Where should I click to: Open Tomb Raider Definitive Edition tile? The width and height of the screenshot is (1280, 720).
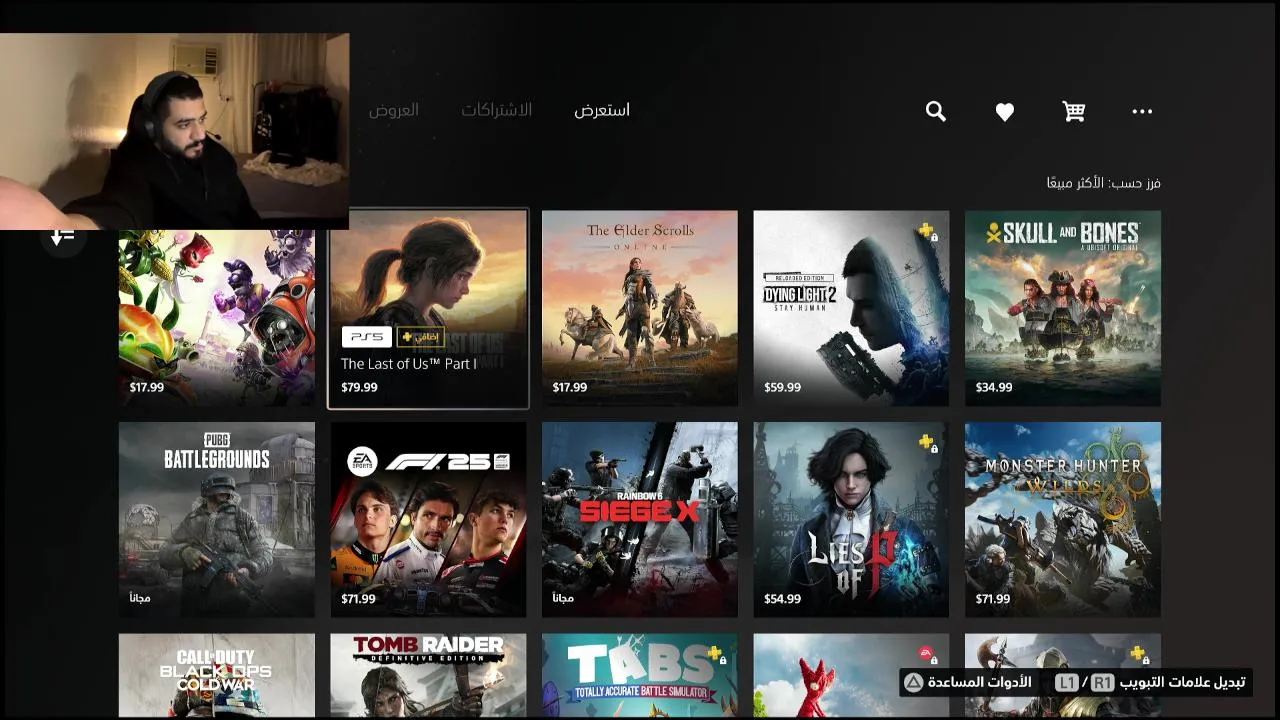pos(428,676)
